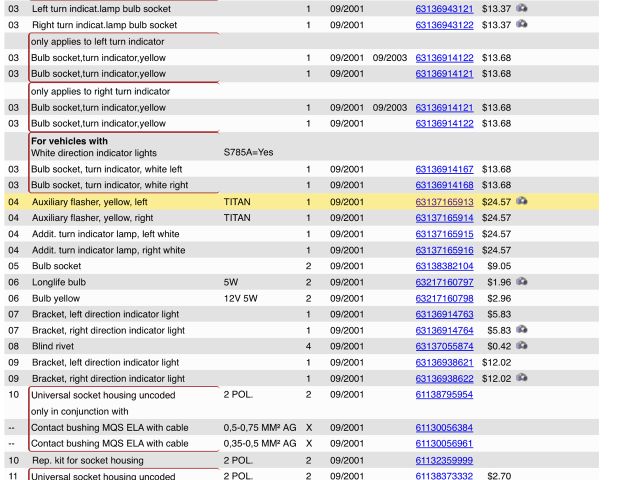Select the highlighted 'Auxiliary flasher, yellow, left' description
Screen dimensions: 640x480
coord(90,202)
